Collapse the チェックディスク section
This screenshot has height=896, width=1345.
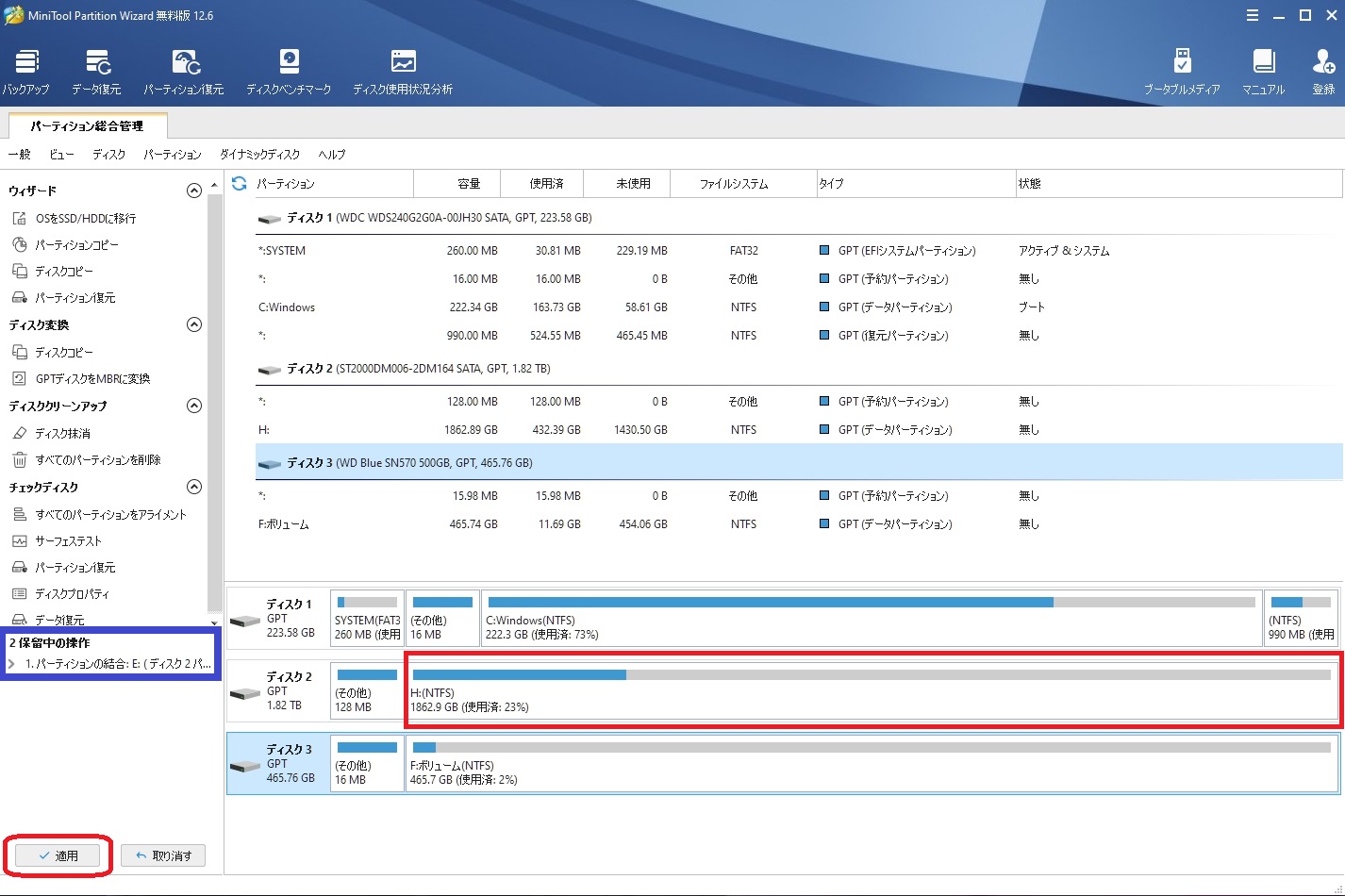(194, 487)
